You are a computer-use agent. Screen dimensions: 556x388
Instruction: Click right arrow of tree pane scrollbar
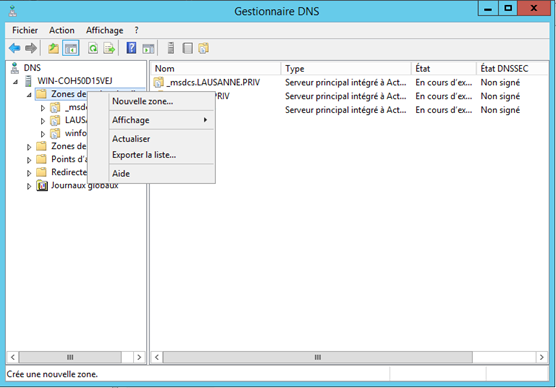tap(139, 357)
